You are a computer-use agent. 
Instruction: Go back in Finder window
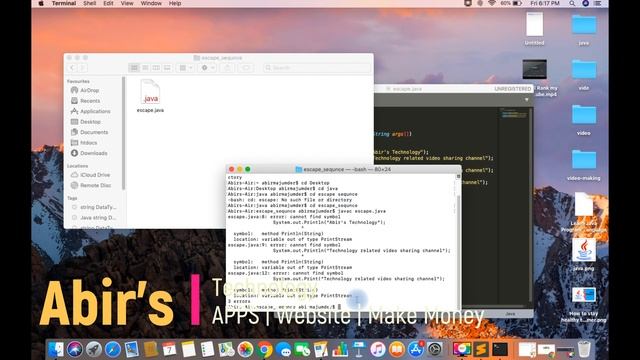point(72,68)
